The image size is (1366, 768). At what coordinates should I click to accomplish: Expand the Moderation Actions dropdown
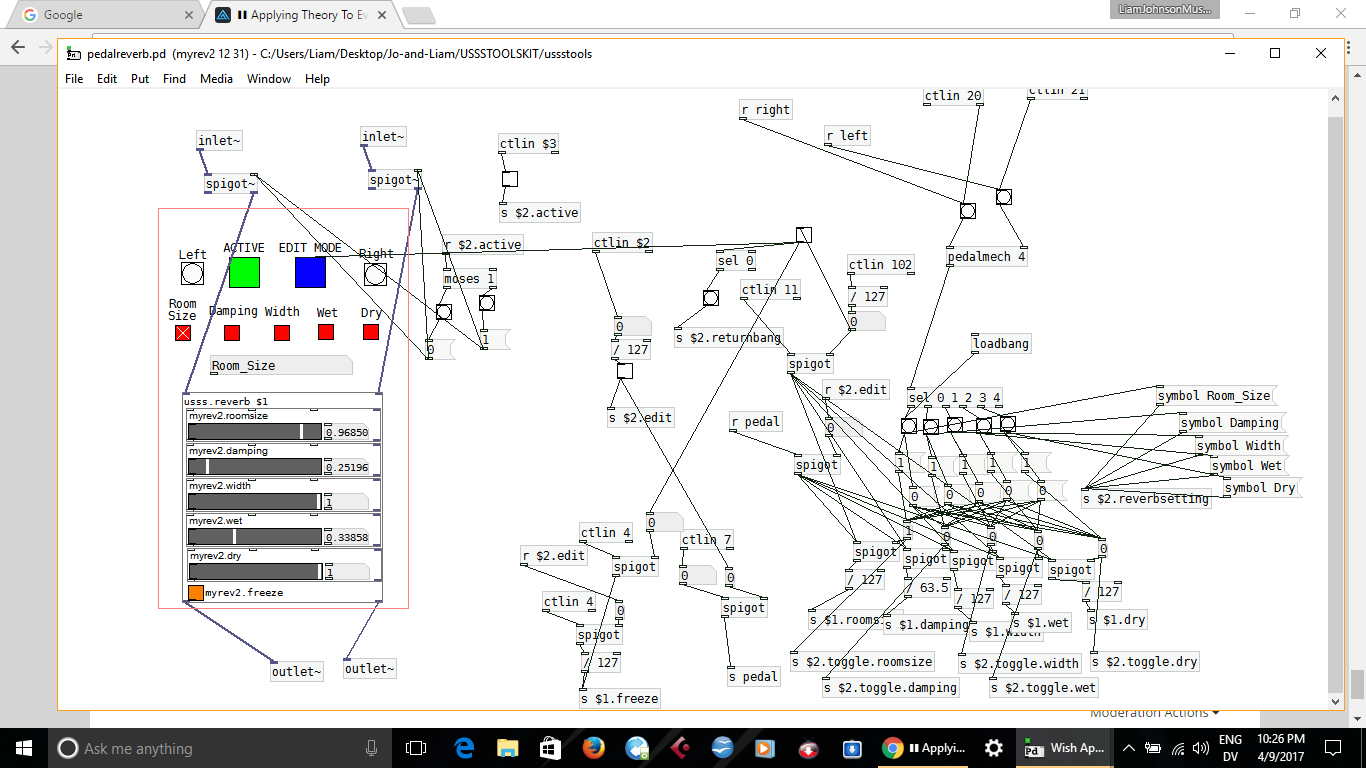(1154, 713)
